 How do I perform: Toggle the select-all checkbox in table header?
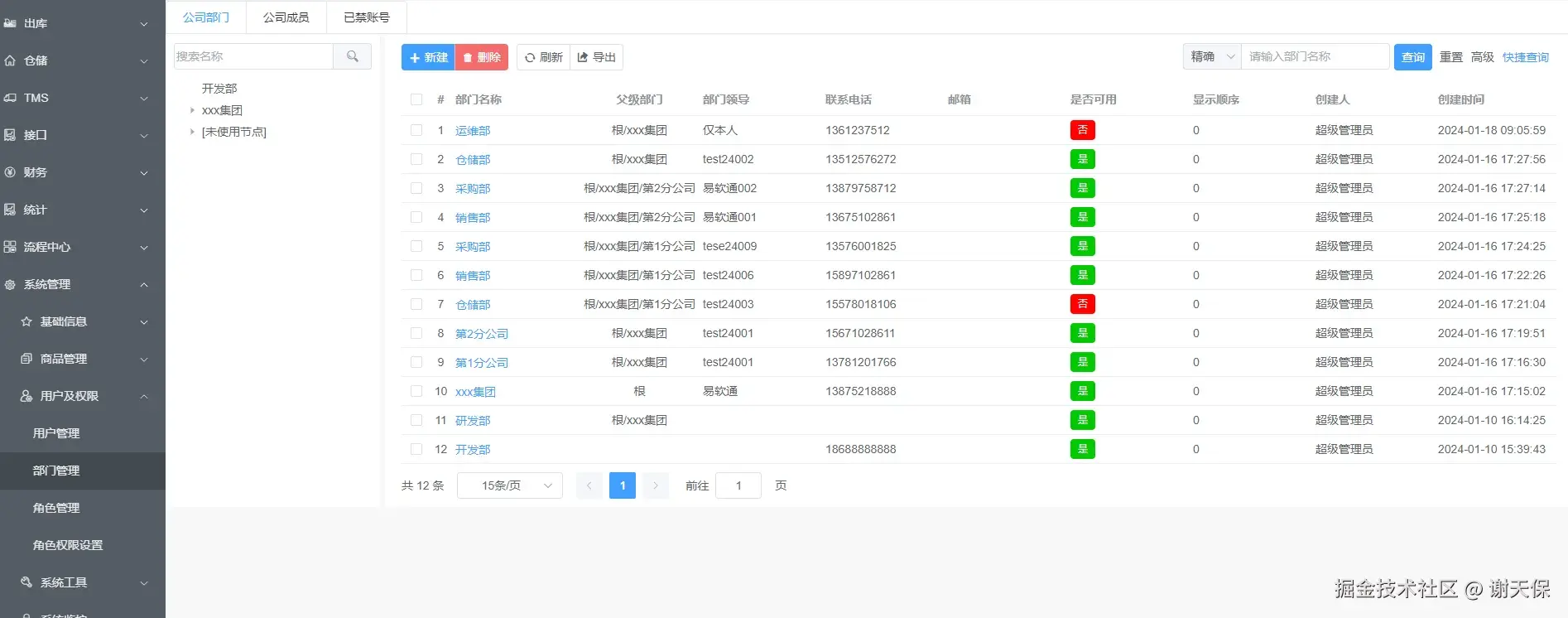point(416,99)
